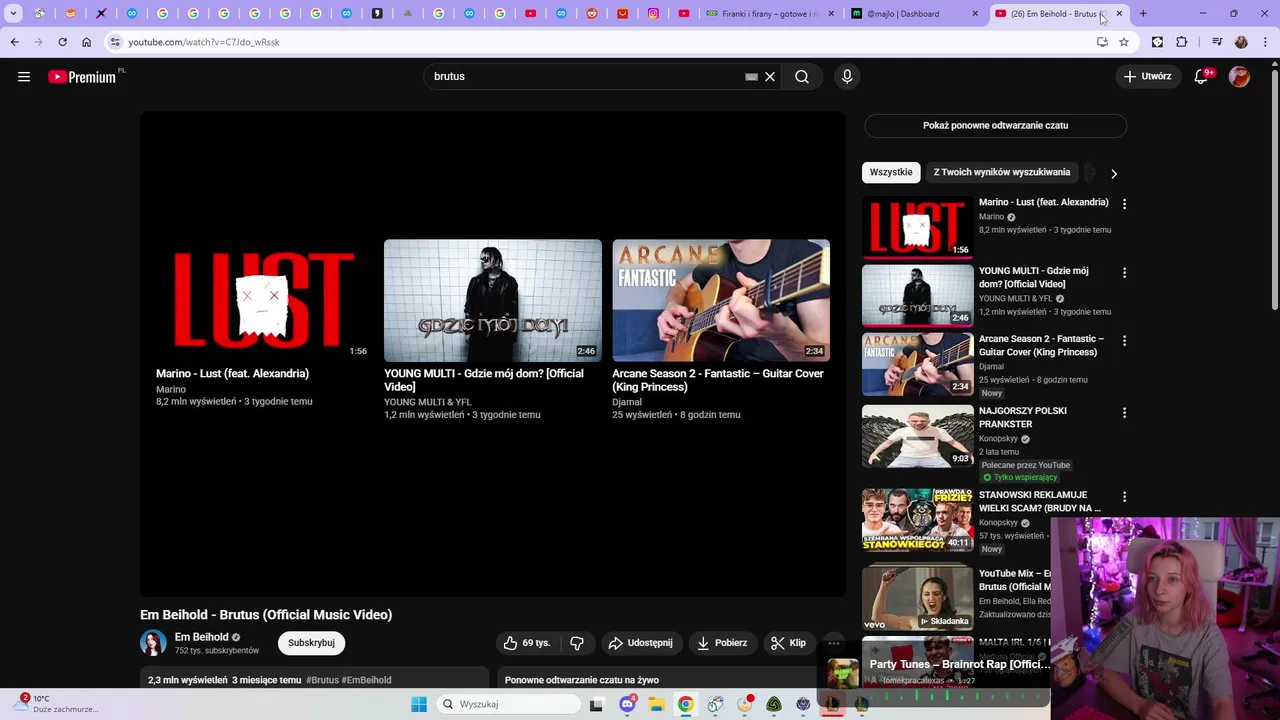Like the video (69 tys.)
The width and height of the screenshot is (1280, 720).
(x=527, y=643)
